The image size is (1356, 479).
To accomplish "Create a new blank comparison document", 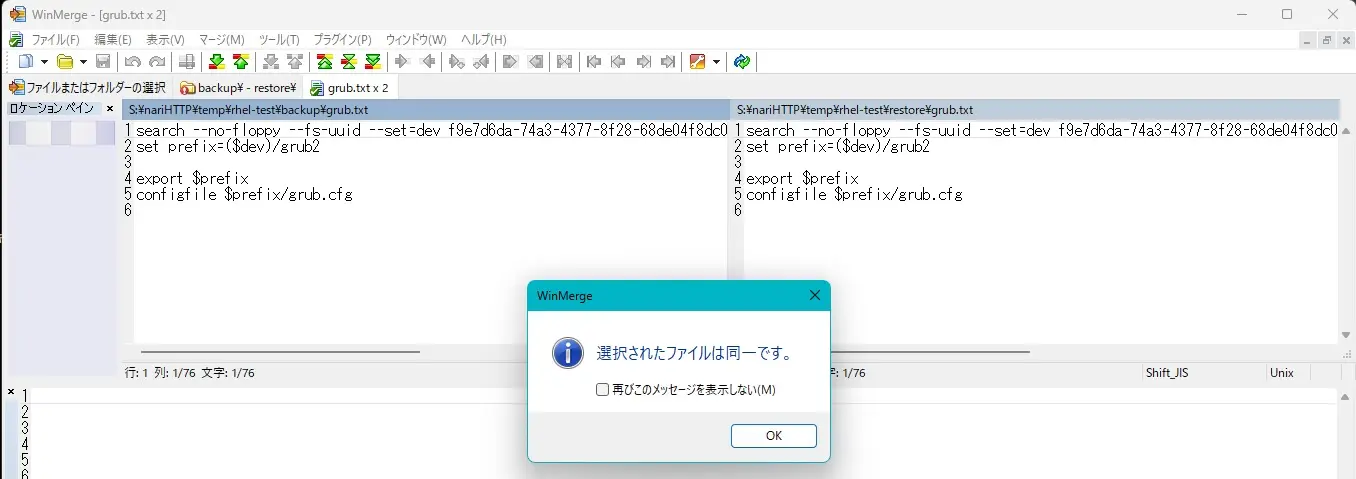I will [26, 62].
